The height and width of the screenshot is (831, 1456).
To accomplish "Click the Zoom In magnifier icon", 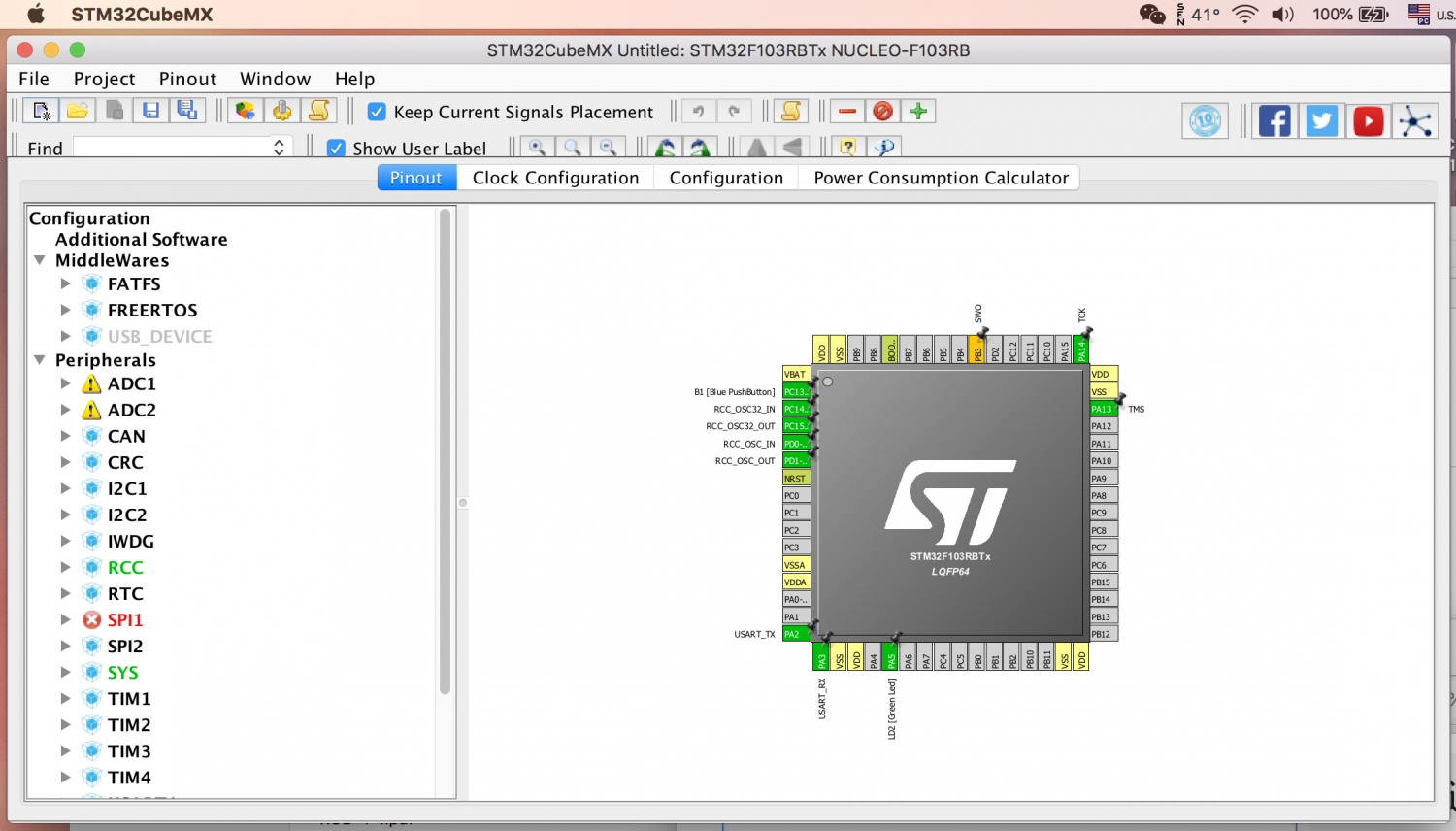I will click(x=537, y=147).
